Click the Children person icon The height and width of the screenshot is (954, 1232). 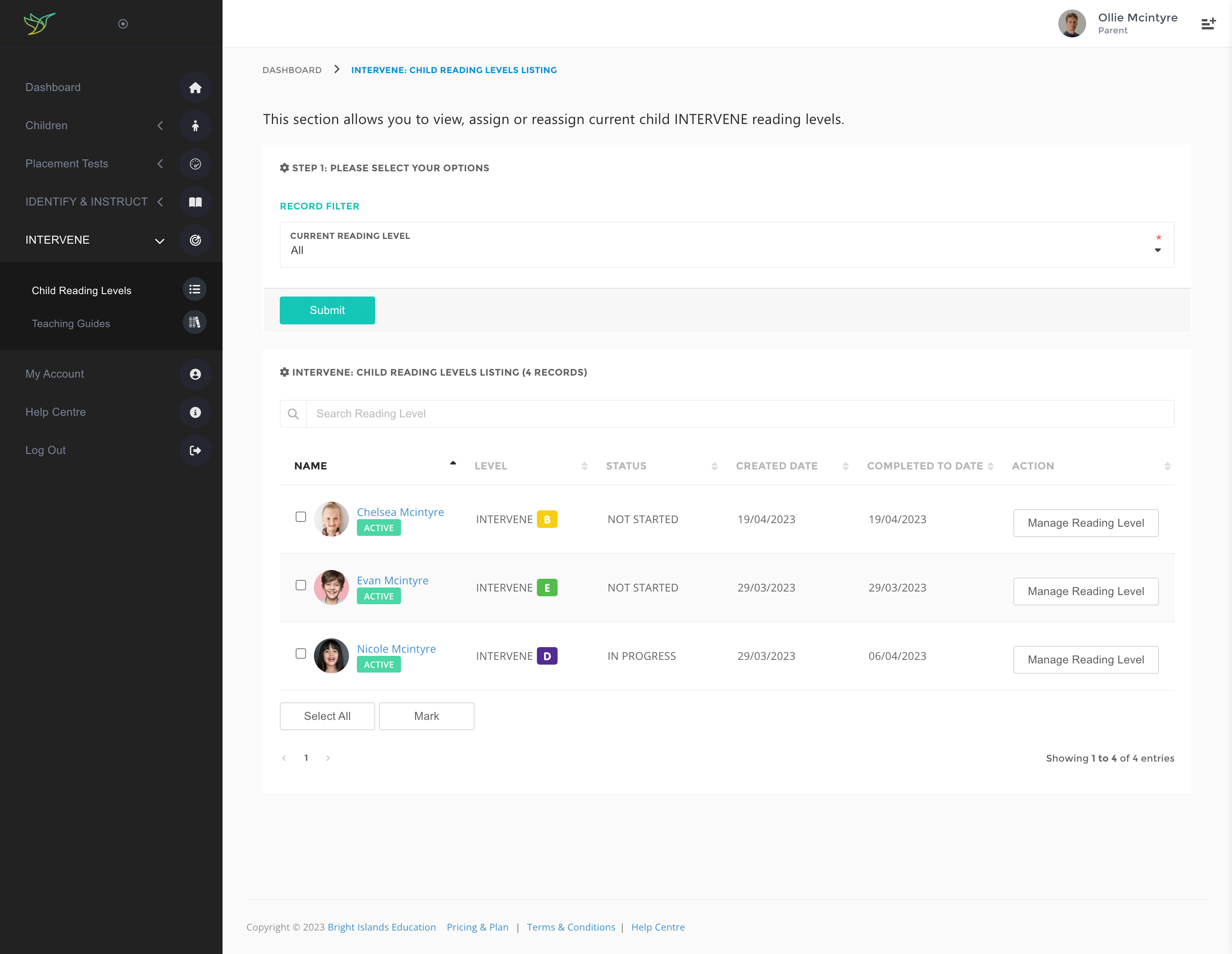[195, 126]
